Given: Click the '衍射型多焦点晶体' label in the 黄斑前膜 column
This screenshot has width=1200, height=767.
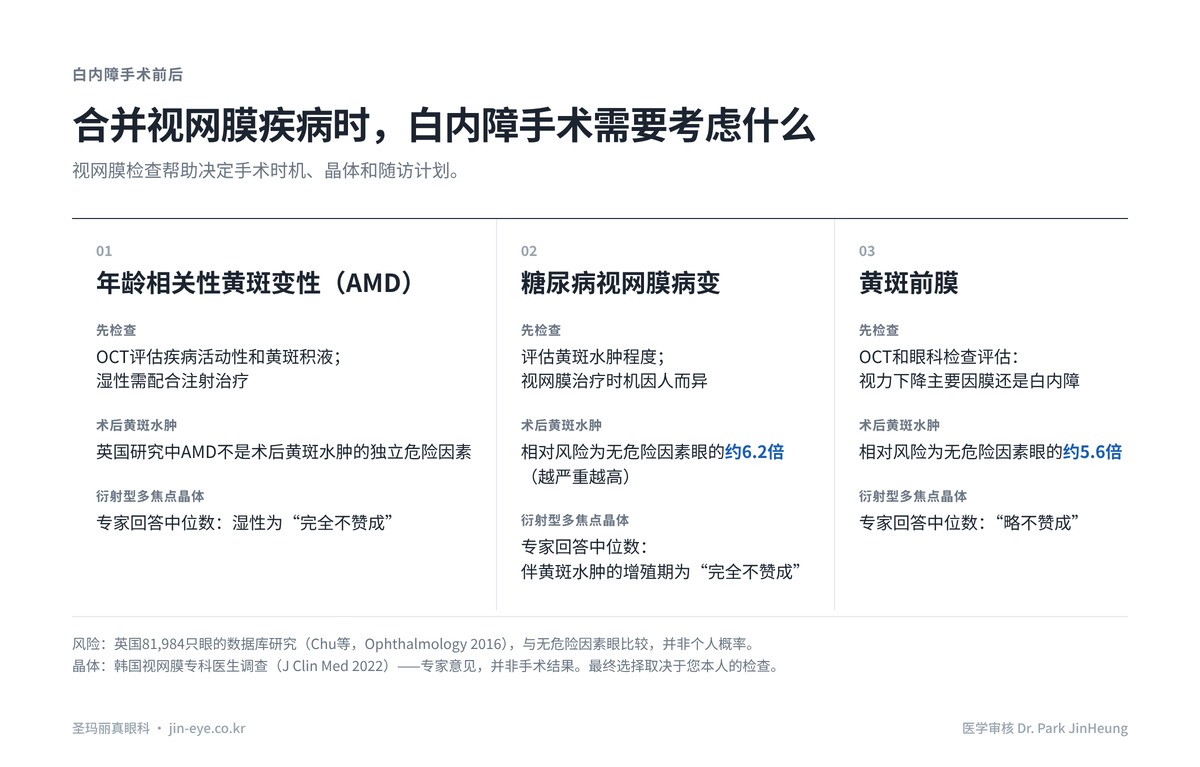Looking at the screenshot, I should tap(913, 496).
